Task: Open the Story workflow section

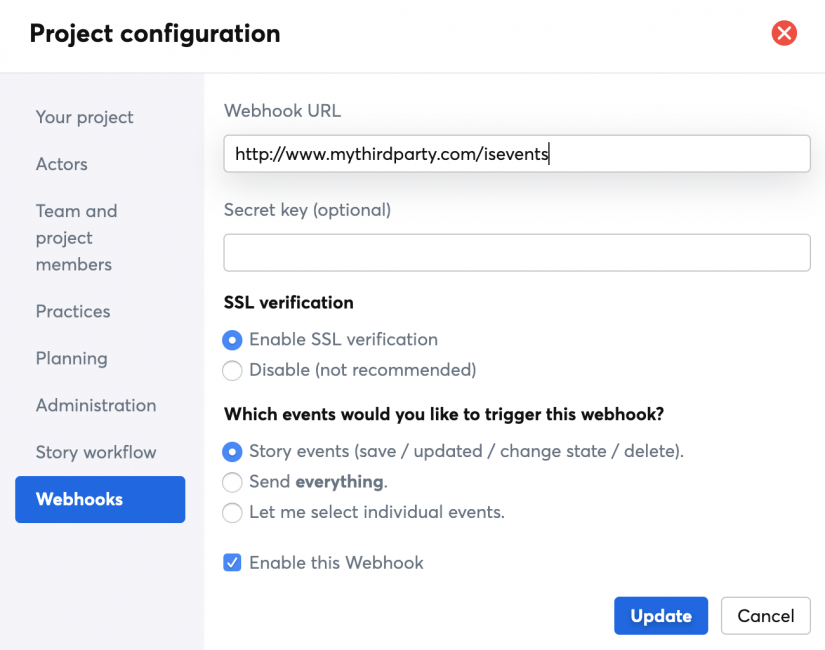Action: [95, 452]
